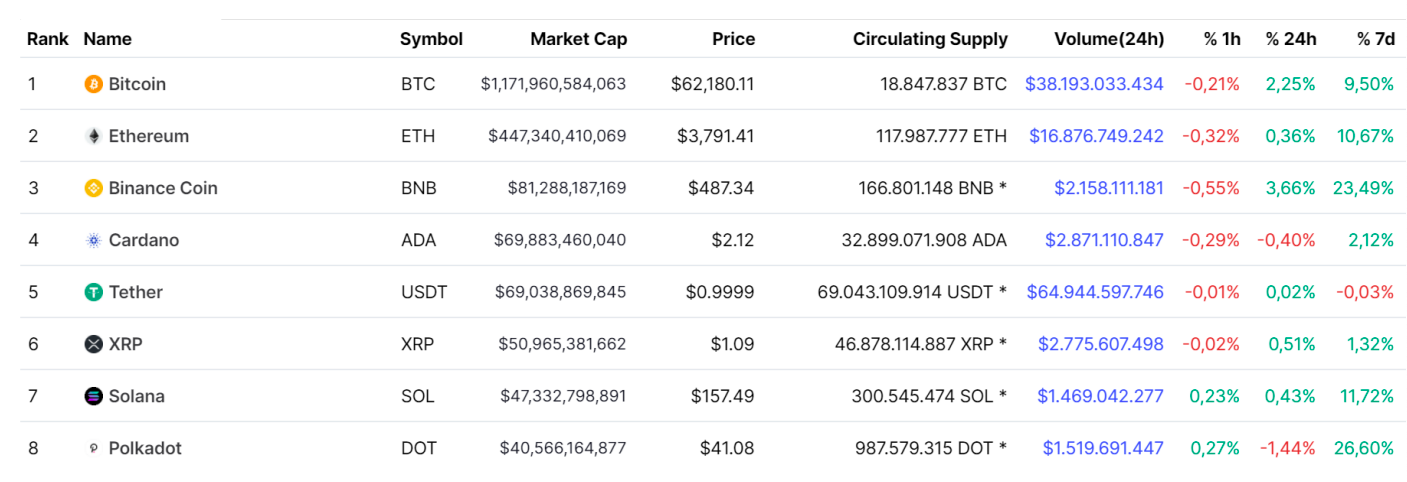1407x482 pixels.
Task: Click the orange Bitcoin logo icon
Action: 93,84
